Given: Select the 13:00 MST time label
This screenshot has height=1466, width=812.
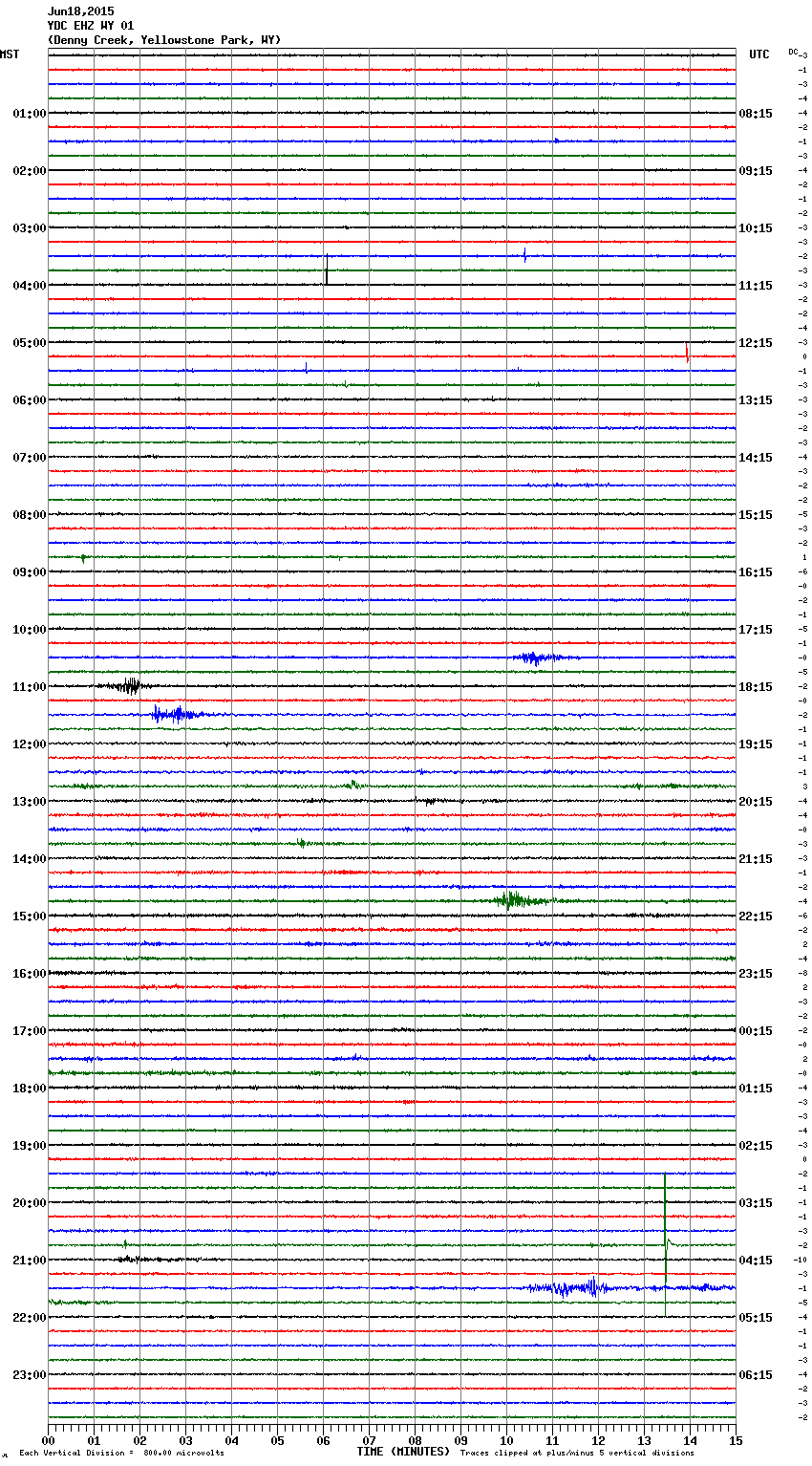Looking at the screenshot, I should [30, 802].
